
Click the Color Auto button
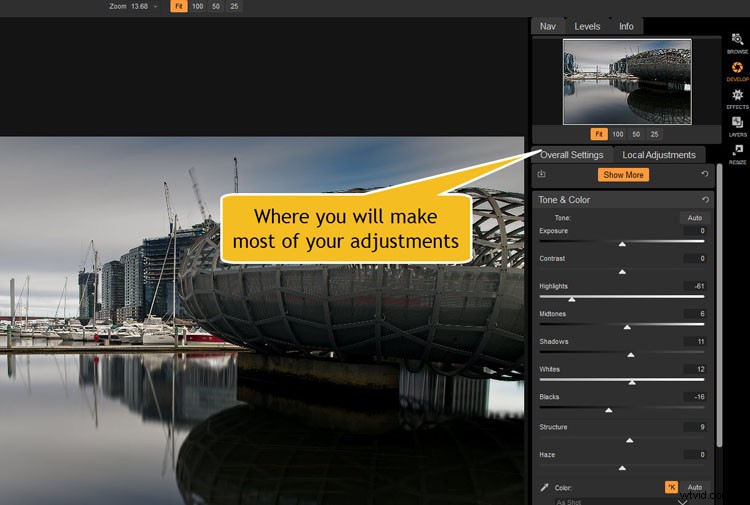pyautogui.click(x=695, y=487)
